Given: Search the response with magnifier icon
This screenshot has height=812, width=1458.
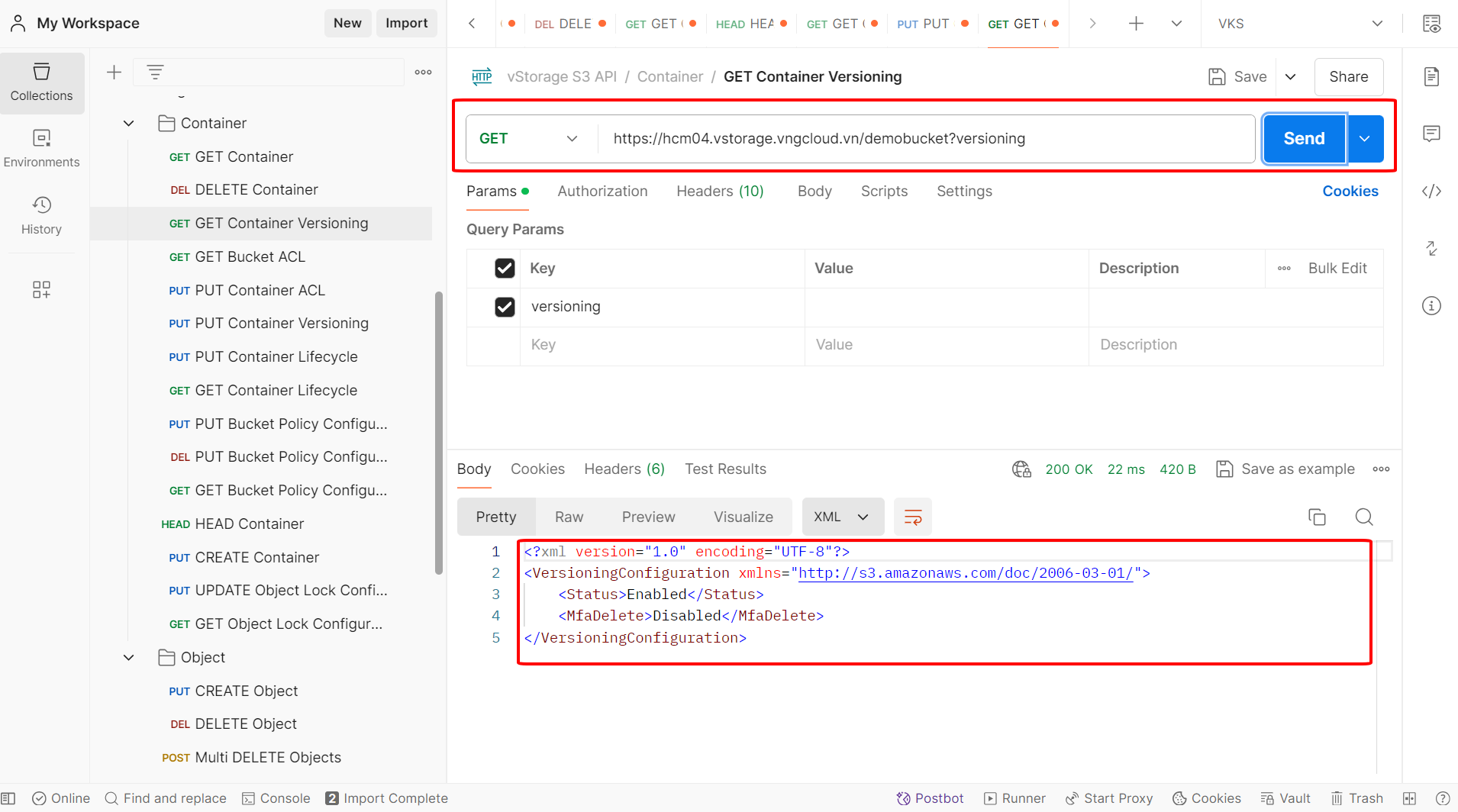Looking at the screenshot, I should coord(1364,517).
